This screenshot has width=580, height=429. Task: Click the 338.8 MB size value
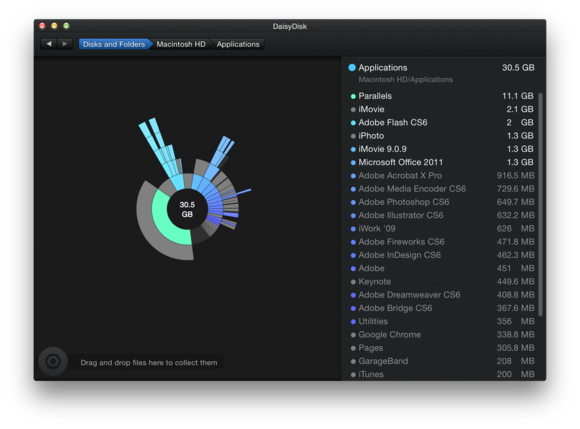(515, 335)
